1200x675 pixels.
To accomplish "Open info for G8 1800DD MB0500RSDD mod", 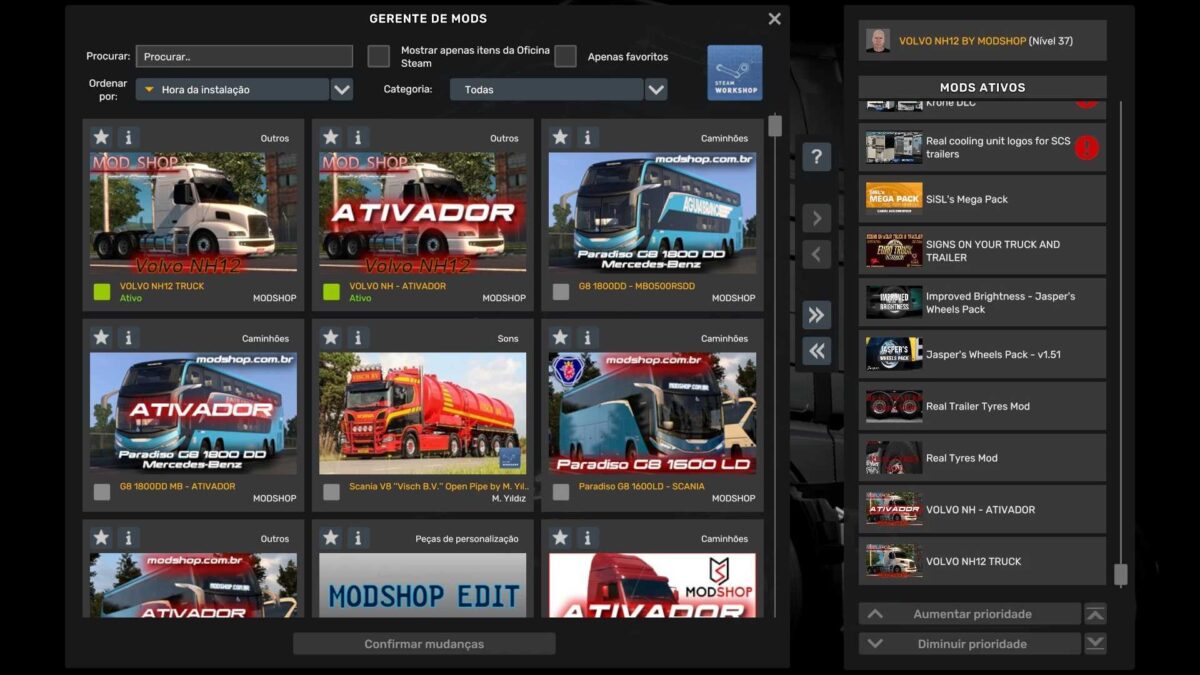I will 587,137.
